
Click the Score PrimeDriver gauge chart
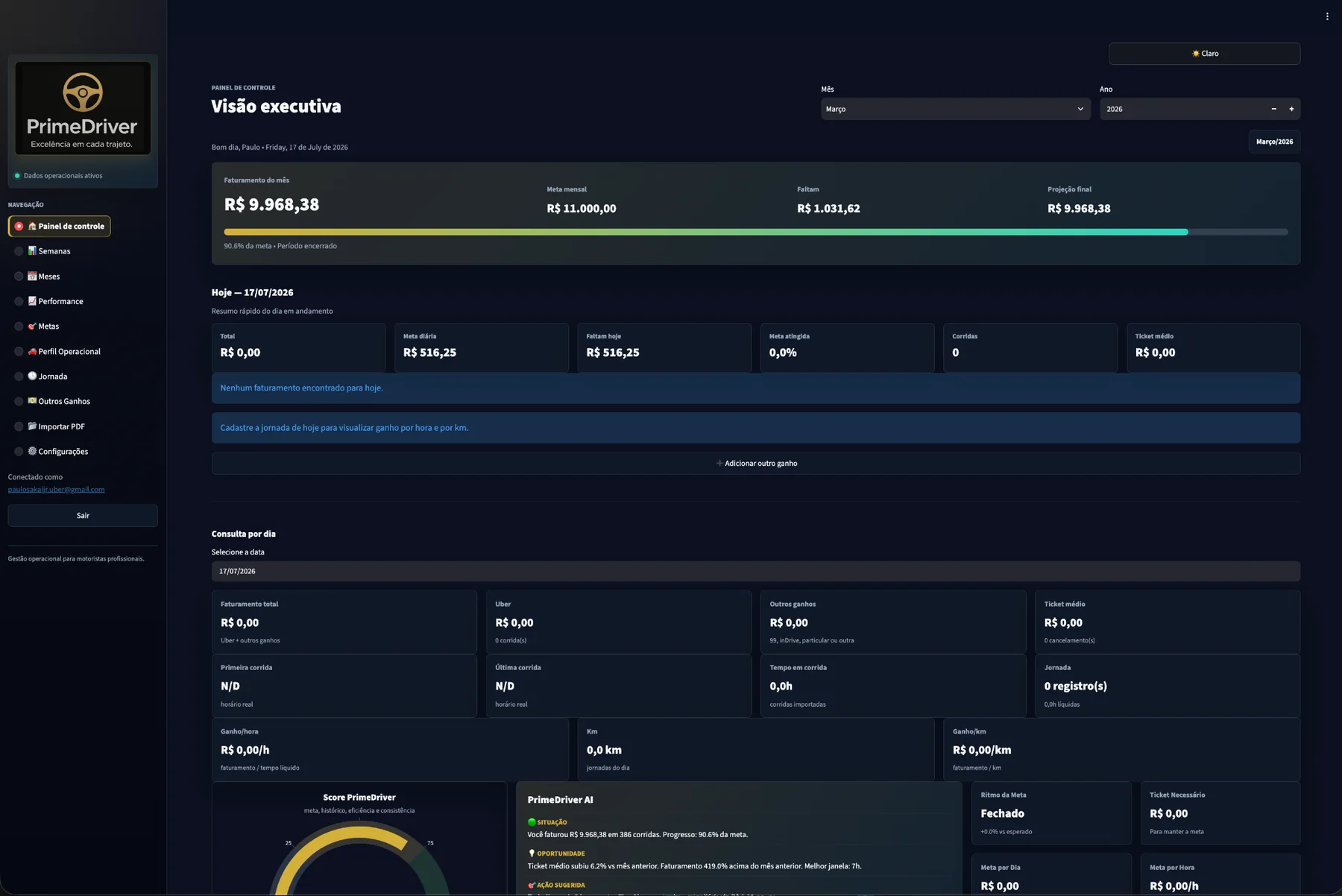click(359, 857)
